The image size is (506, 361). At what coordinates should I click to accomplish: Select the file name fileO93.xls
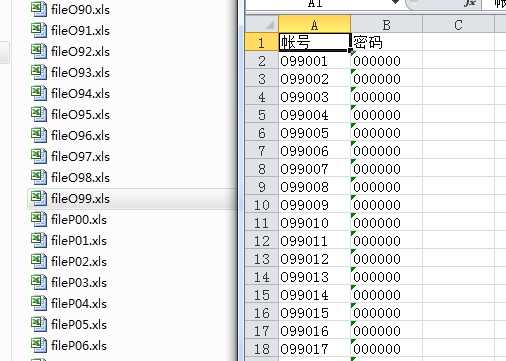coord(80,73)
